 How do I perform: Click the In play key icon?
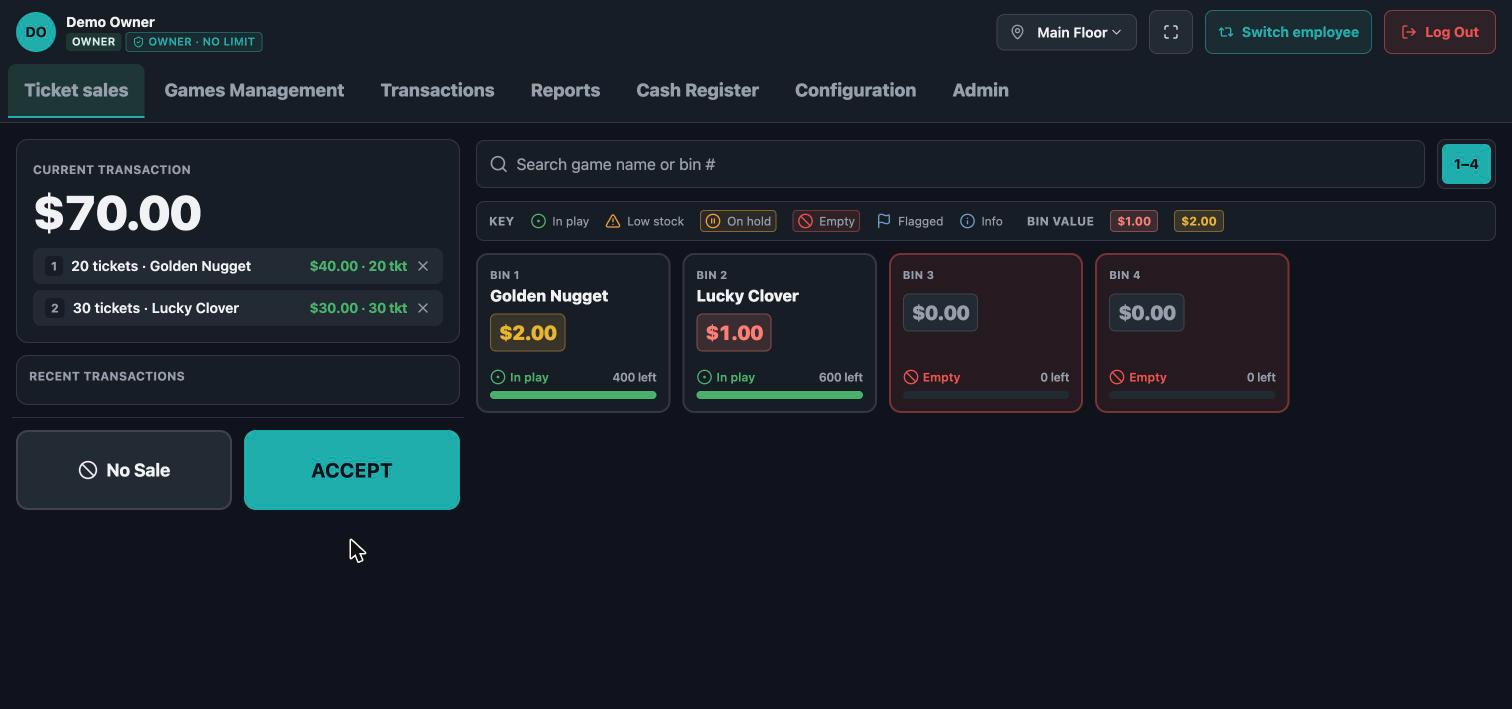538,221
